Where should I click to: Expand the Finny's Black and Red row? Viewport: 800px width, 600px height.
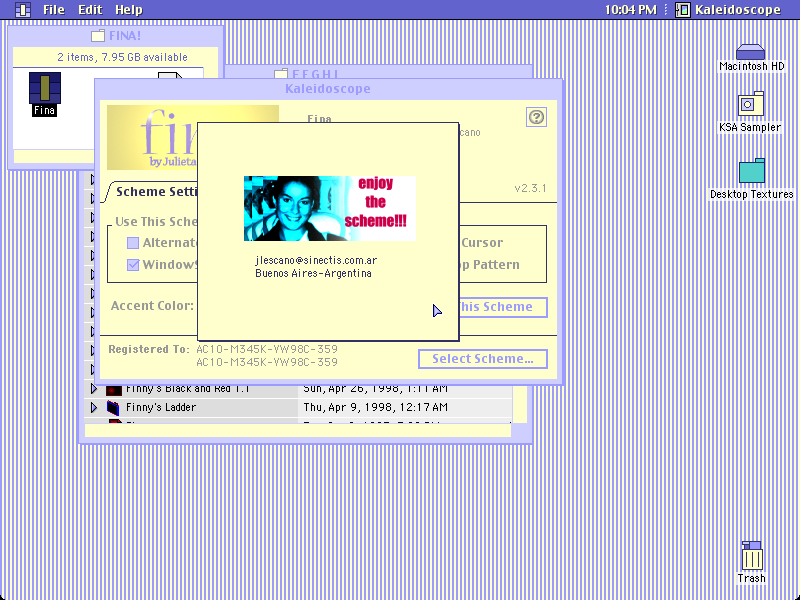click(x=94, y=389)
